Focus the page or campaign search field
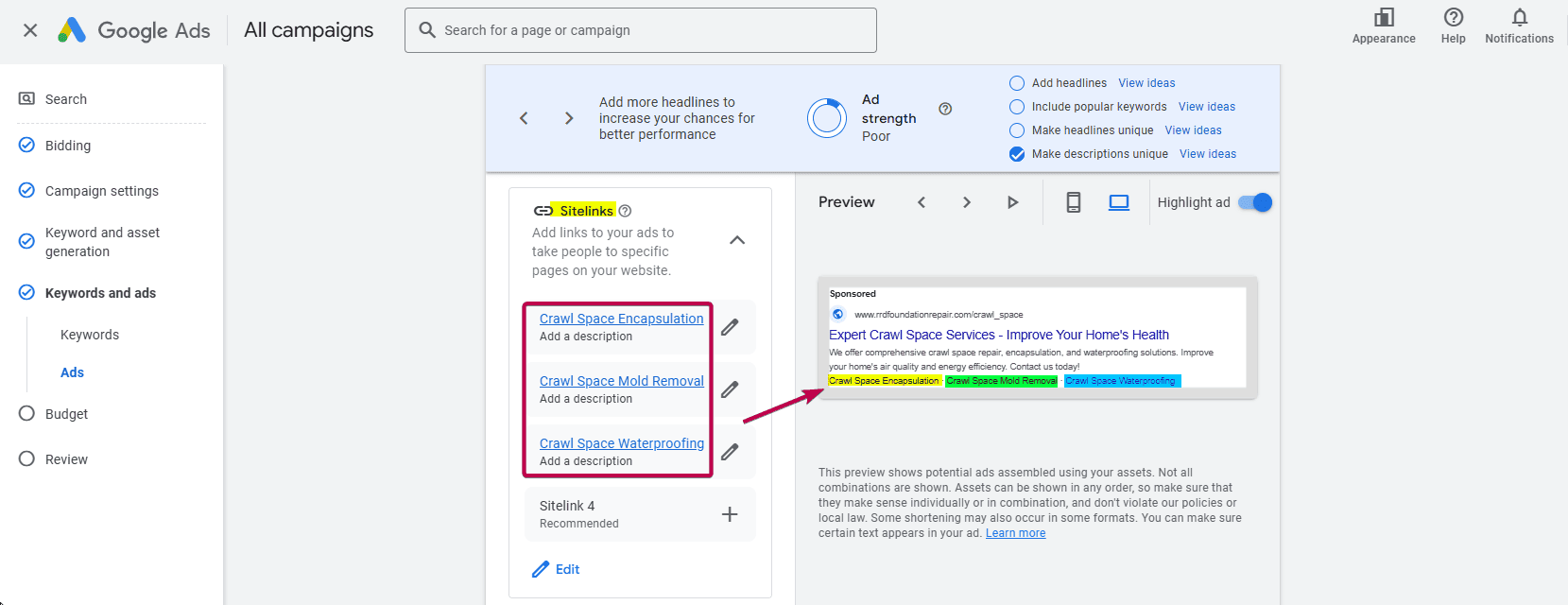 pos(652,30)
